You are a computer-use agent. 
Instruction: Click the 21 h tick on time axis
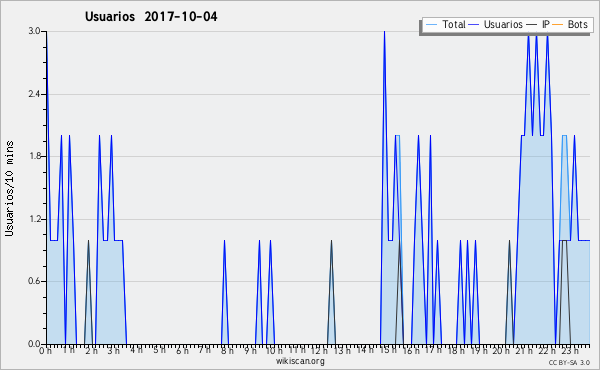(523, 351)
